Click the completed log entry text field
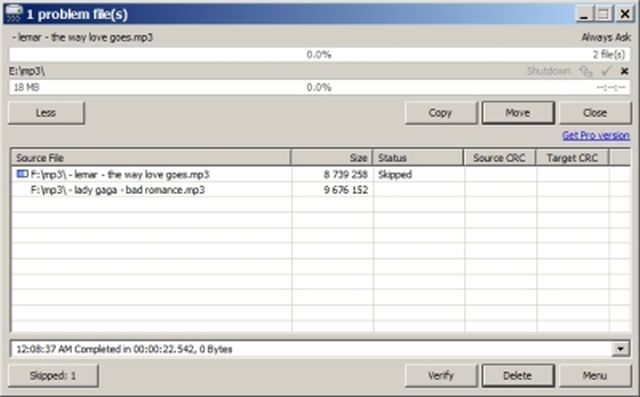 pos(311,349)
